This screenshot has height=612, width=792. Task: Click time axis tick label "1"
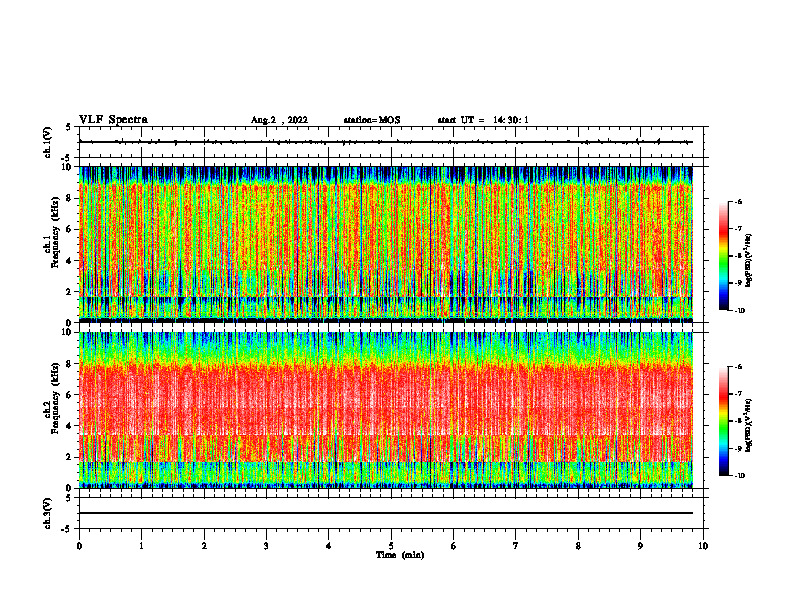pos(141,546)
